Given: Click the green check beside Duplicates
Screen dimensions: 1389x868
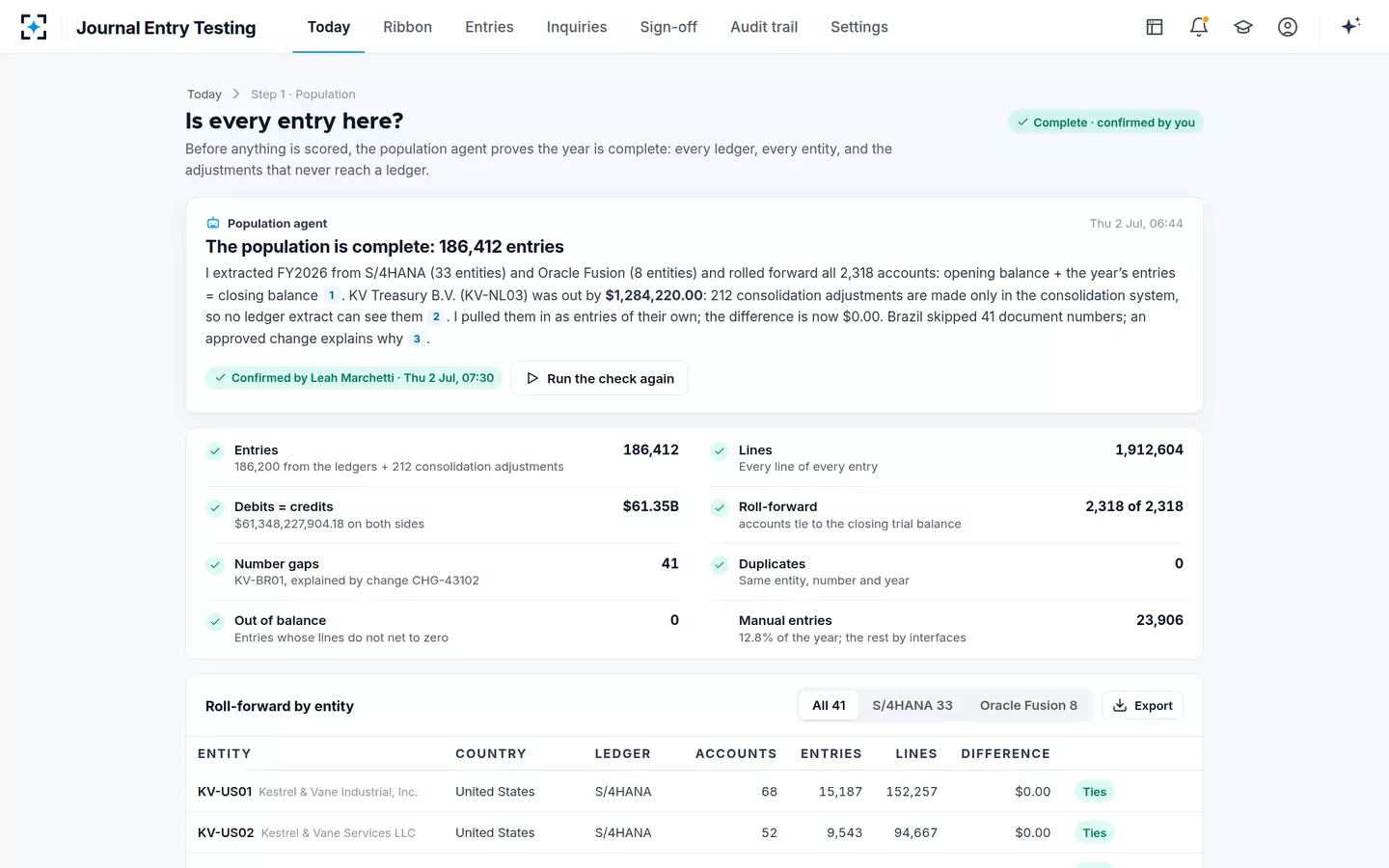Looking at the screenshot, I should (720, 564).
